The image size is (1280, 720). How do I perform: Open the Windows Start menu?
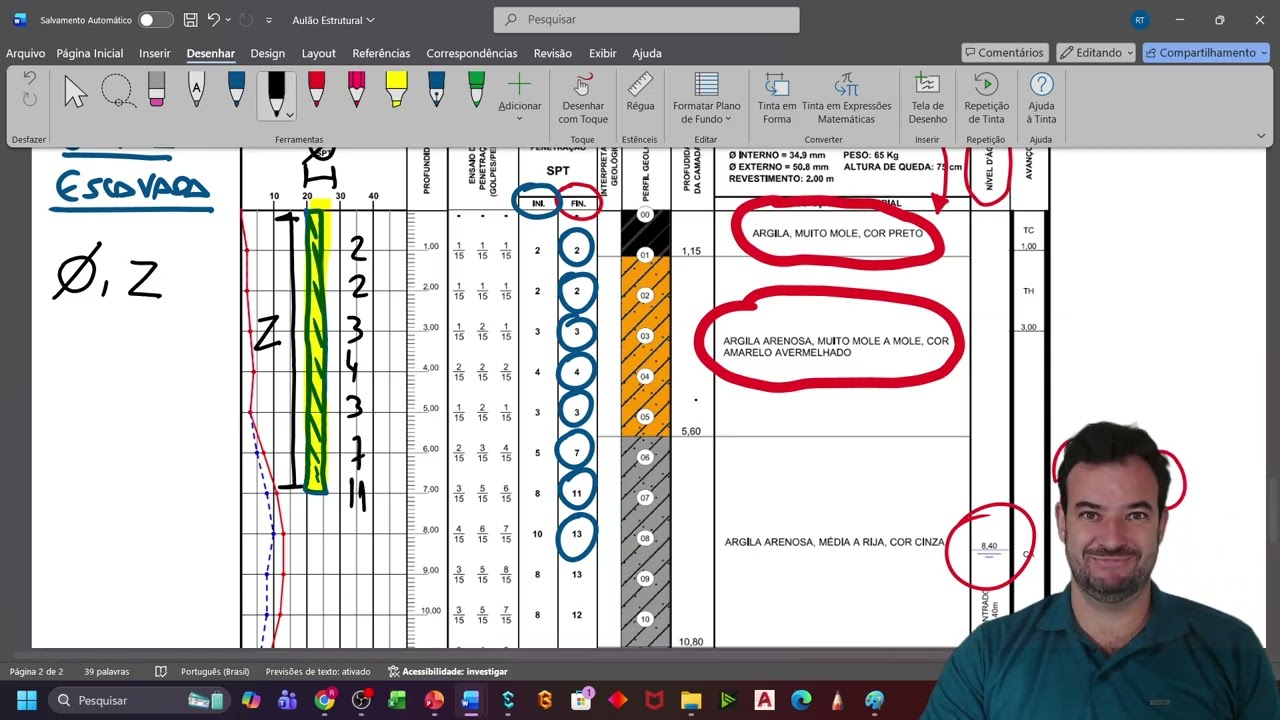pyautogui.click(x=26, y=700)
